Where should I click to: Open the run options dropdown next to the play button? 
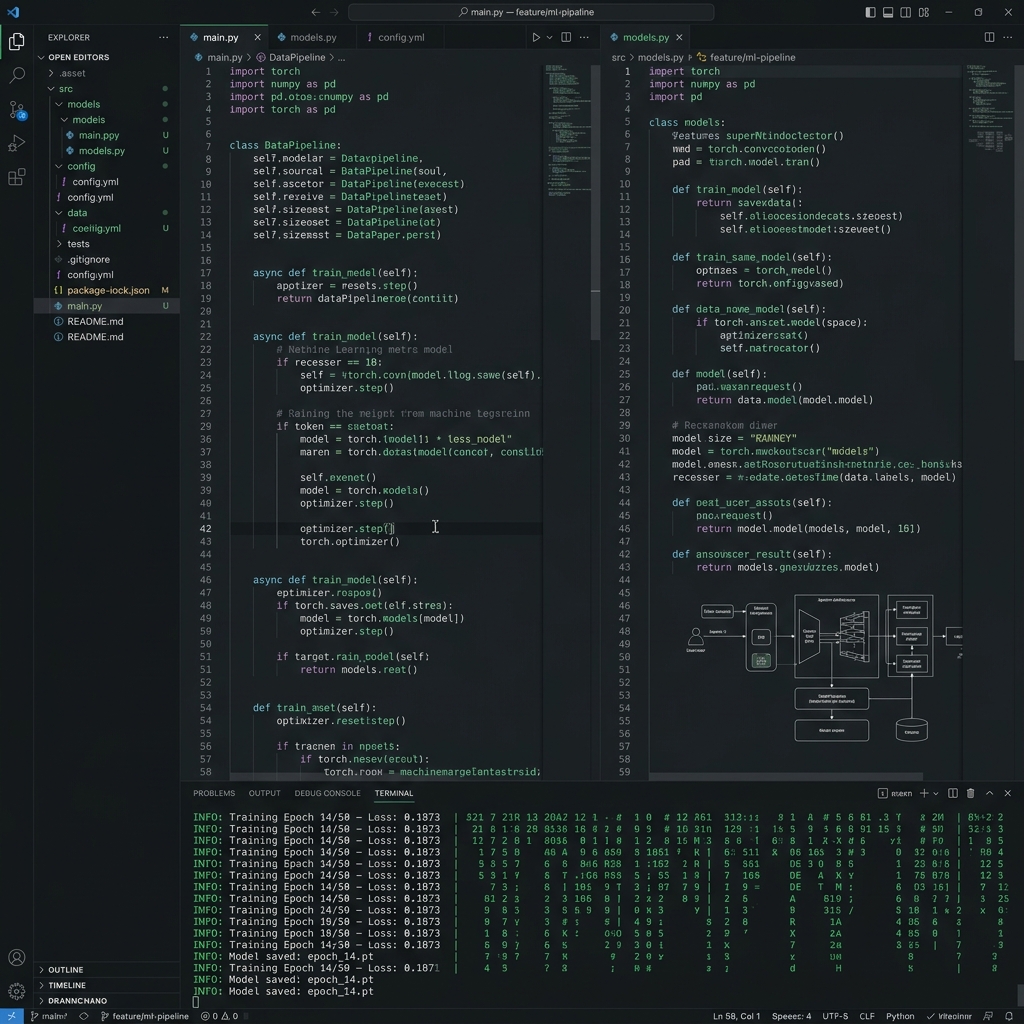[549, 36]
